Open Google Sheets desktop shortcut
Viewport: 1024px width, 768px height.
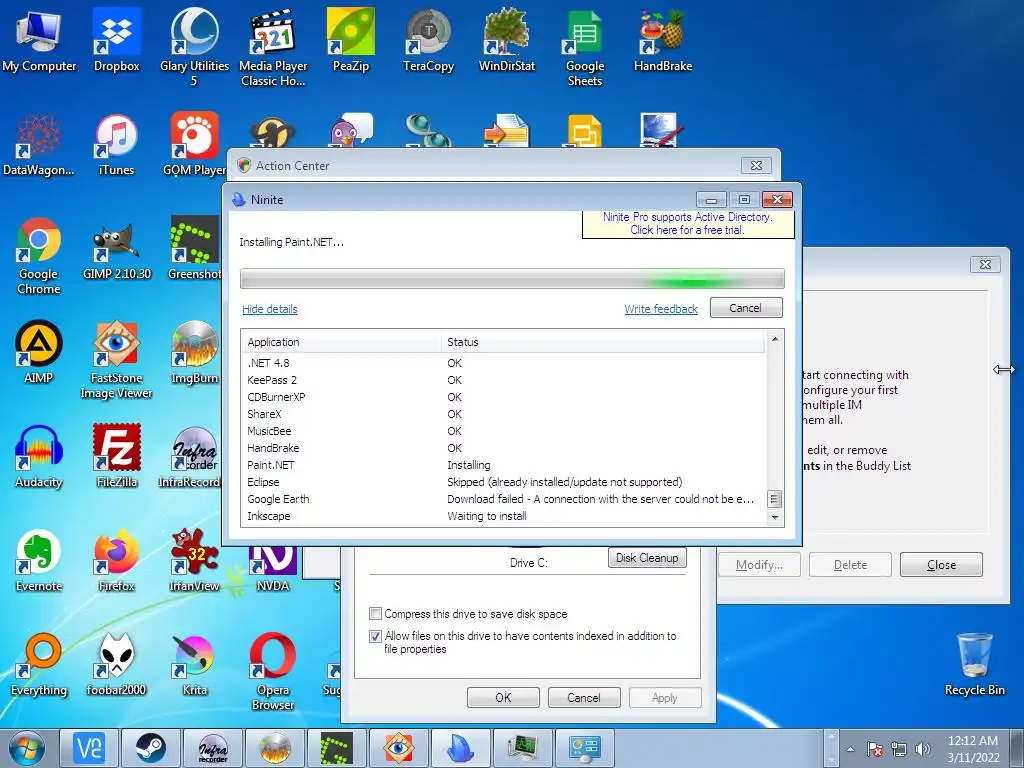click(x=584, y=47)
